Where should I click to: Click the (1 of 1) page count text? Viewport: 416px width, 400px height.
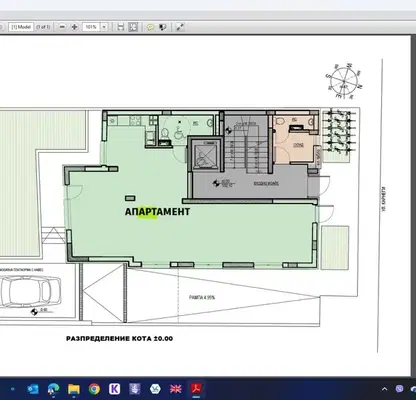pos(43,27)
